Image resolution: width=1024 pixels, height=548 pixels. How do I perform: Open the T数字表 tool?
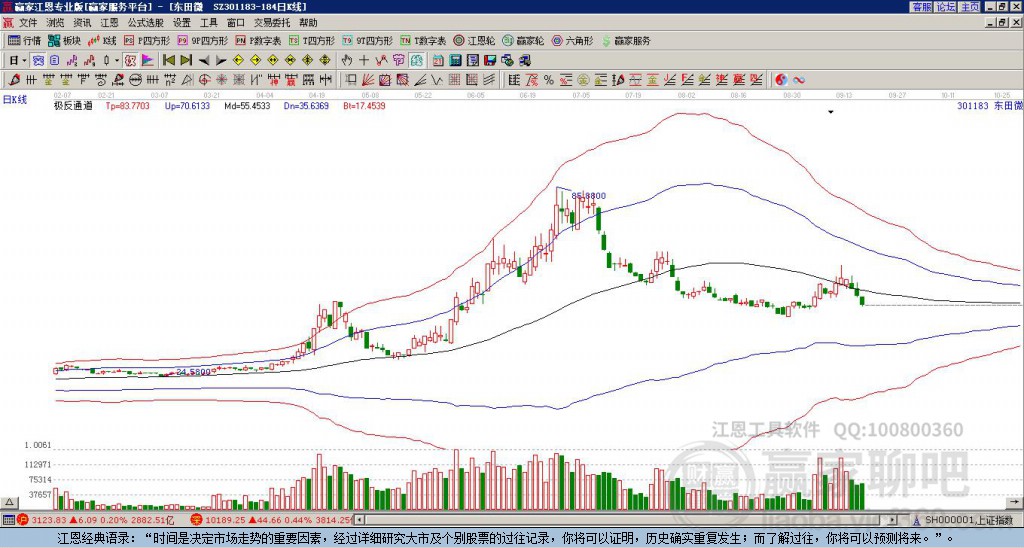(x=423, y=40)
